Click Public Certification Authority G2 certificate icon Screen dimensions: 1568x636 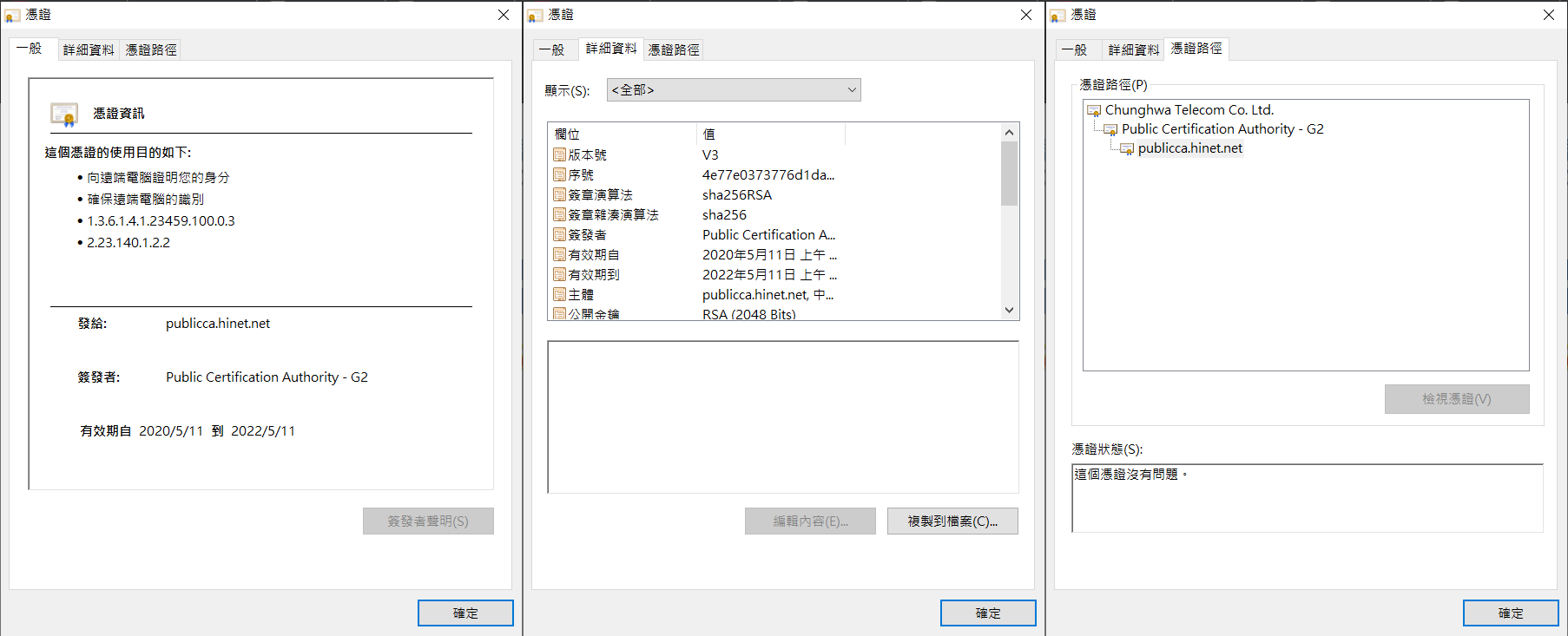pyautogui.click(x=1110, y=129)
